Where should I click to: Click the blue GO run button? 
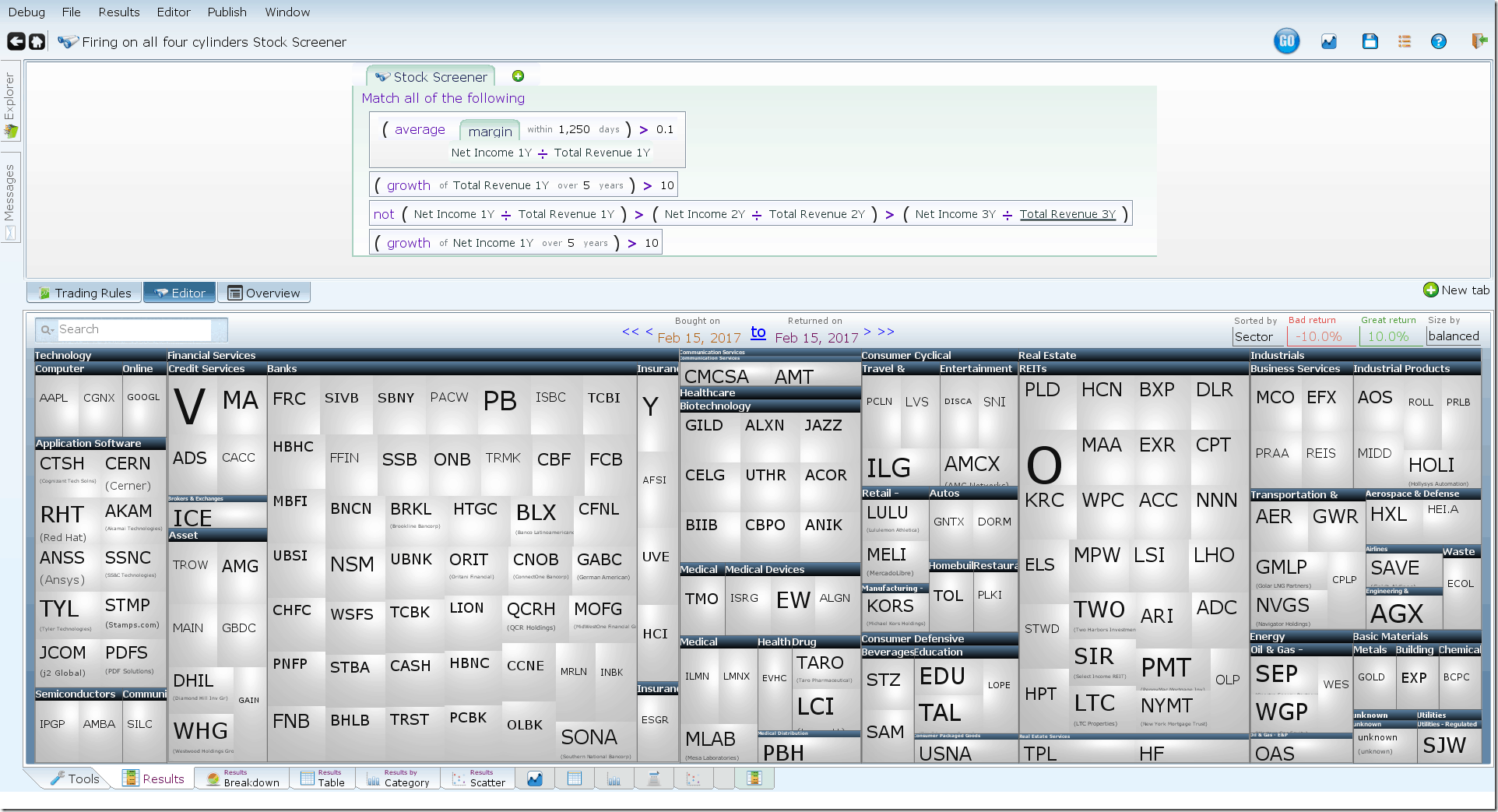(x=1286, y=41)
